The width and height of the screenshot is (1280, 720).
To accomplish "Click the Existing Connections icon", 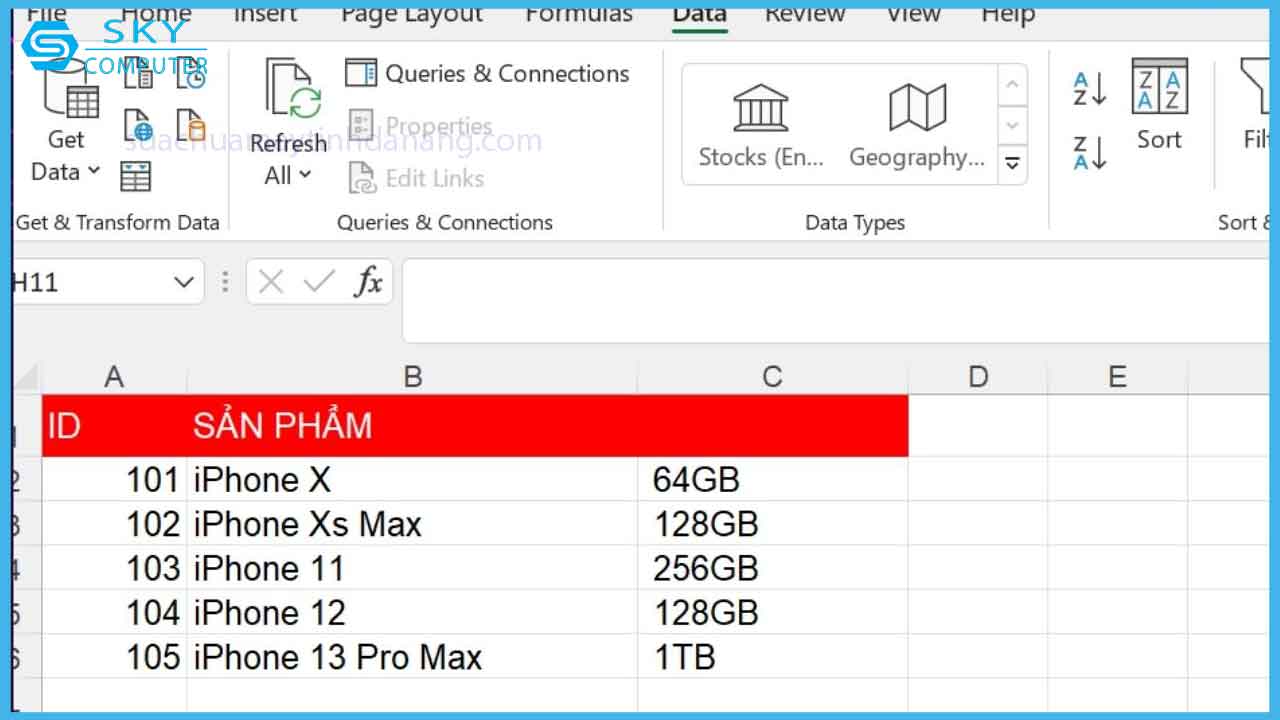I will (191, 125).
